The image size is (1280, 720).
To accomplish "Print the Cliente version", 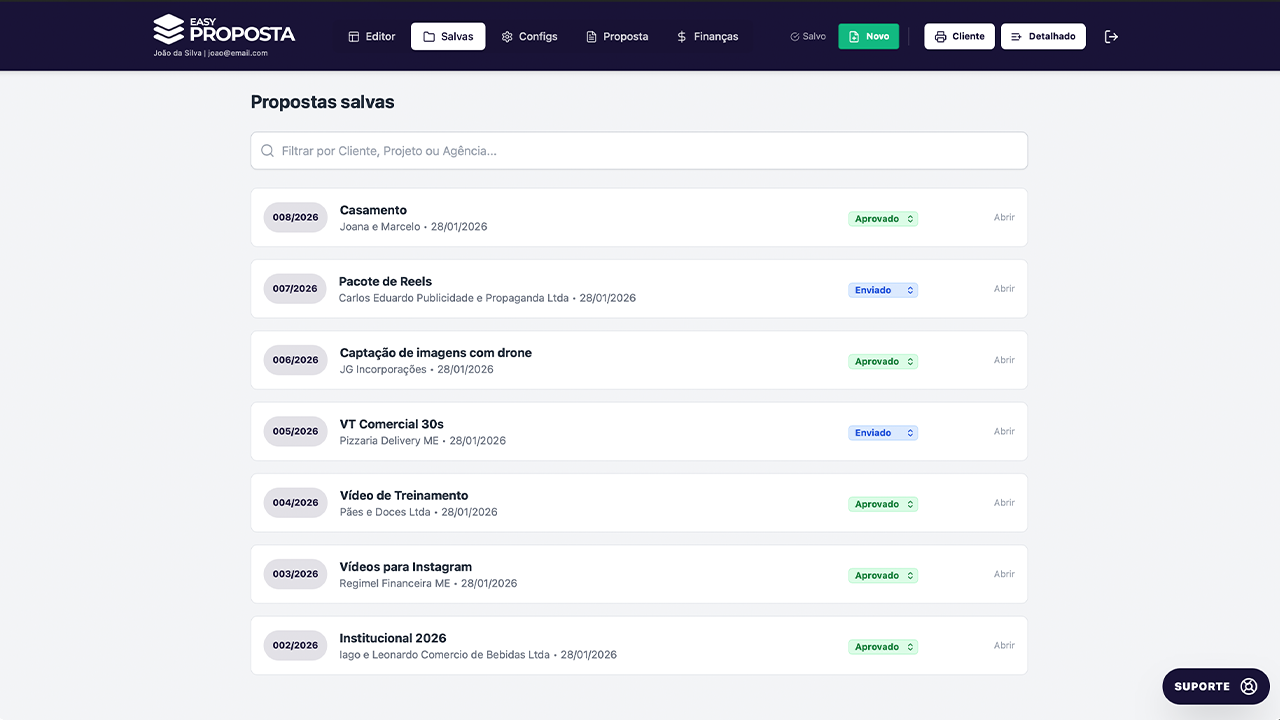I will click(x=959, y=37).
